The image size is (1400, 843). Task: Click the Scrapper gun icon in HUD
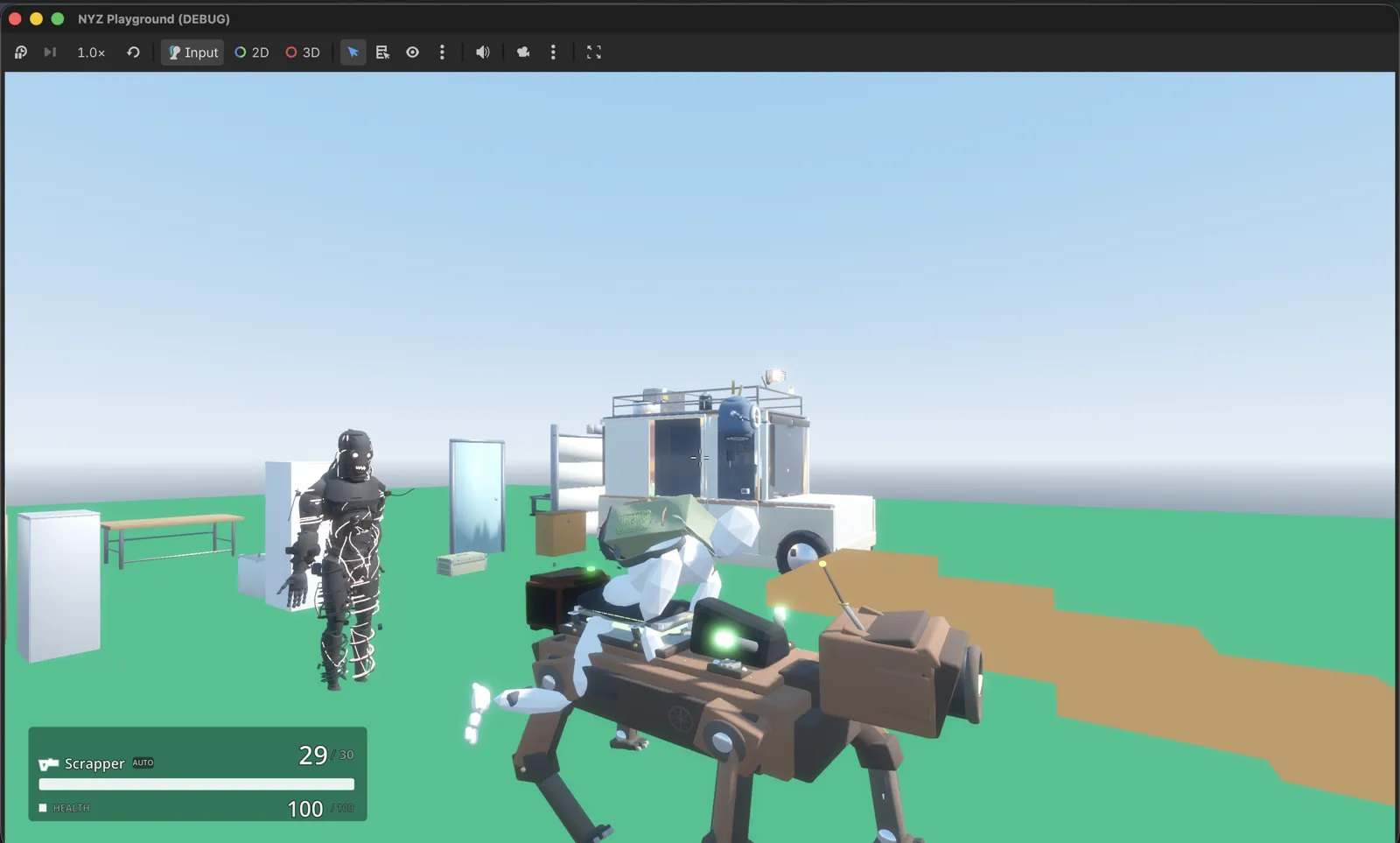click(x=48, y=764)
